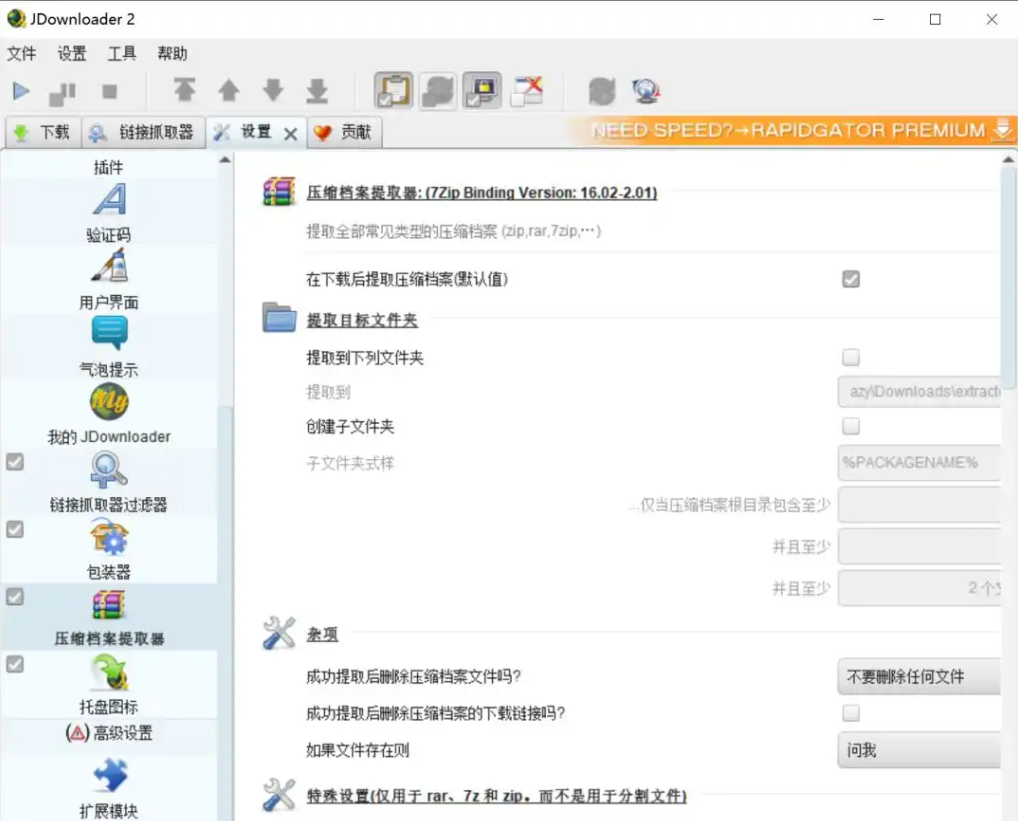The width and height of the screenshot is (1018, 821).
Task: Open 高级设置 advanced settings entry
Action: (x=109, y=733)
